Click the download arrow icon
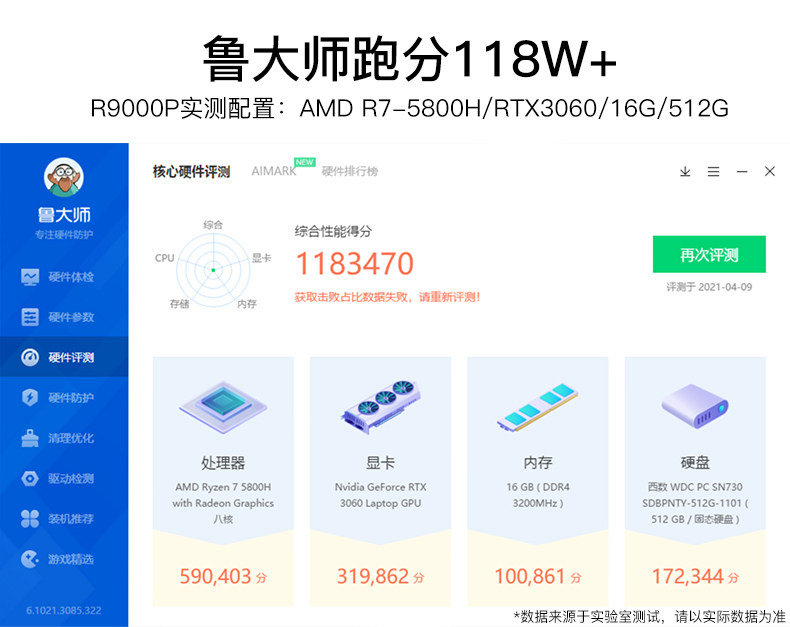This screenshot has width=790, height=627. (x=685, y=172)
